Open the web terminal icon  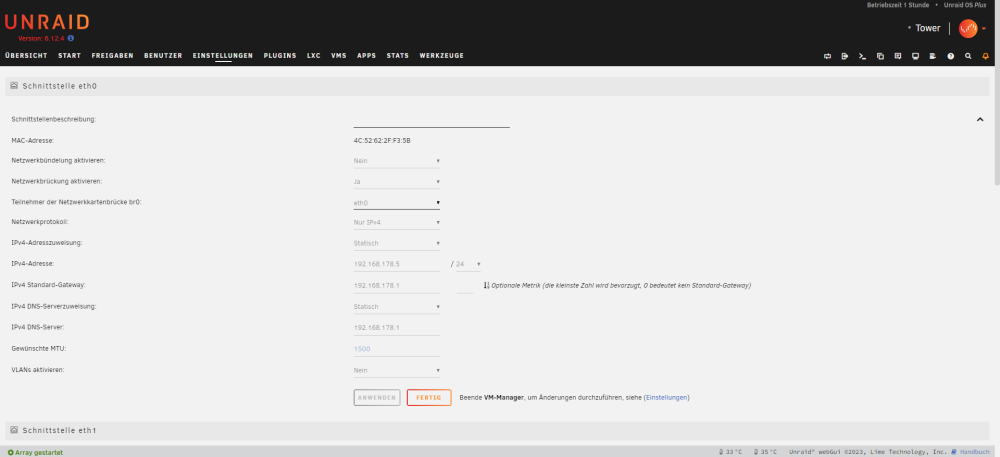click(862, 56)
